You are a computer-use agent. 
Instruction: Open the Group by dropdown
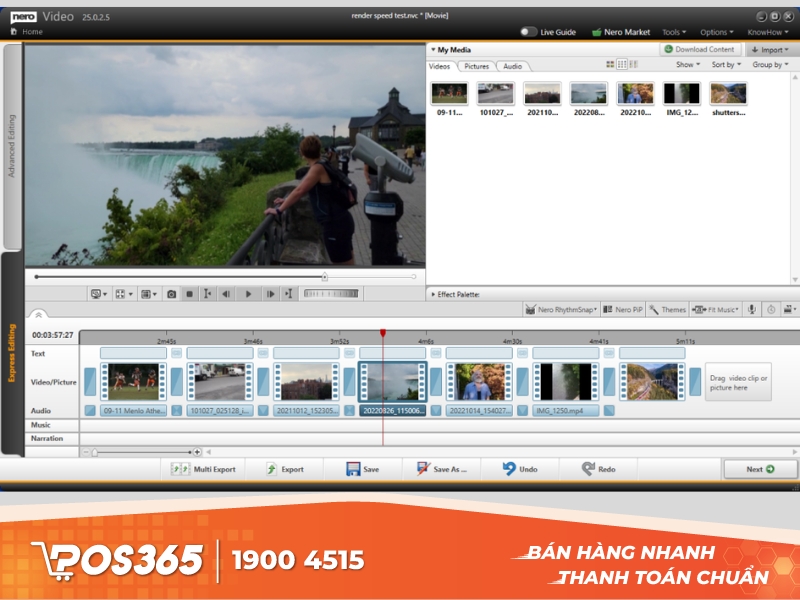click(x=770, y=65)
